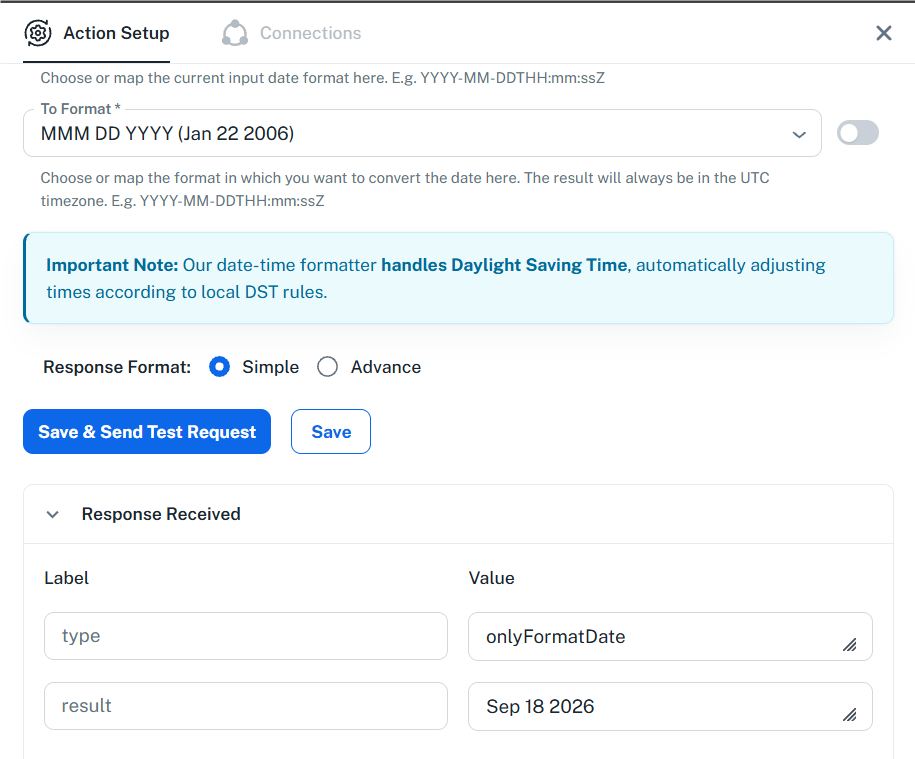Click the resize handle of onlyFormatDate value
Image resolution: width=915 pixels, height=759 pixels.
point(850,644)
